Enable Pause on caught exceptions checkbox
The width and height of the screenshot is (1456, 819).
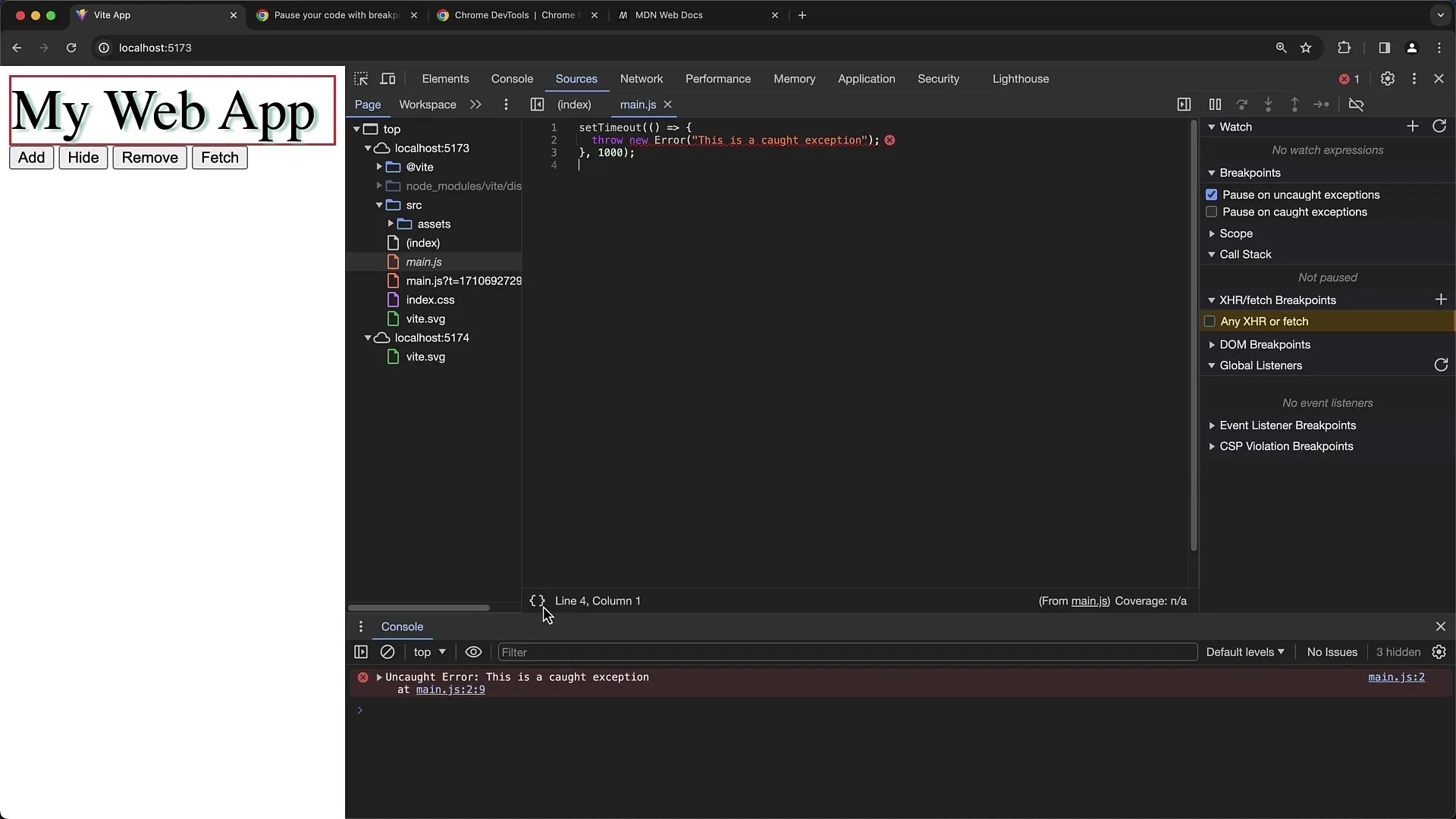(x=1211, y=212)
